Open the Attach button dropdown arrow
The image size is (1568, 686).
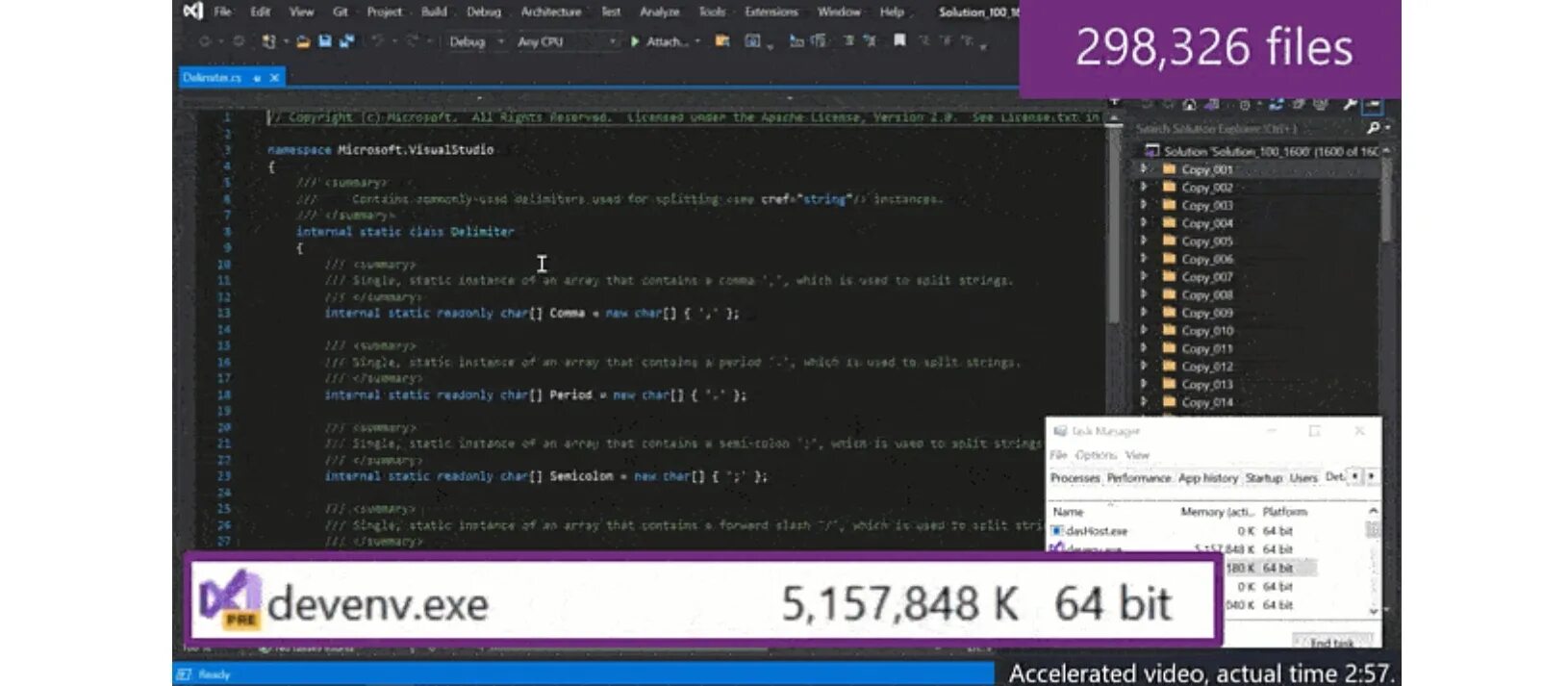coord(697,41)
